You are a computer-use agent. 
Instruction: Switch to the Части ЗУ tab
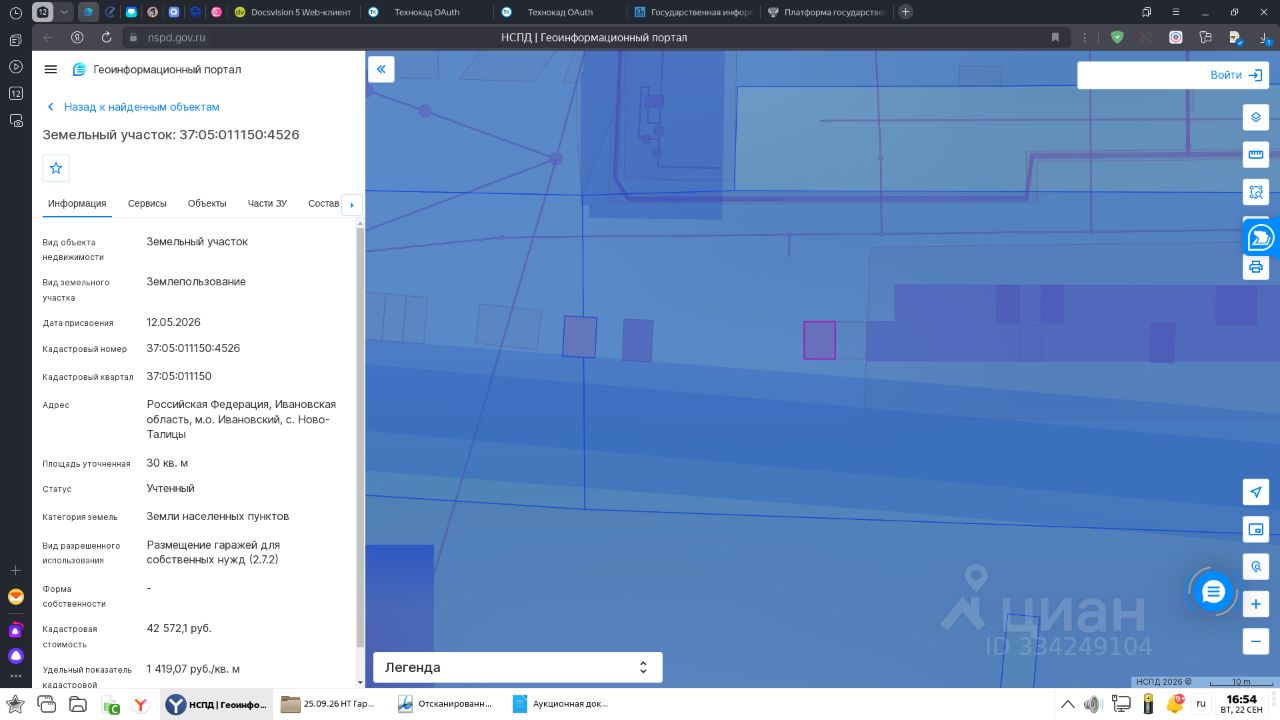click(x=267, y=203)
